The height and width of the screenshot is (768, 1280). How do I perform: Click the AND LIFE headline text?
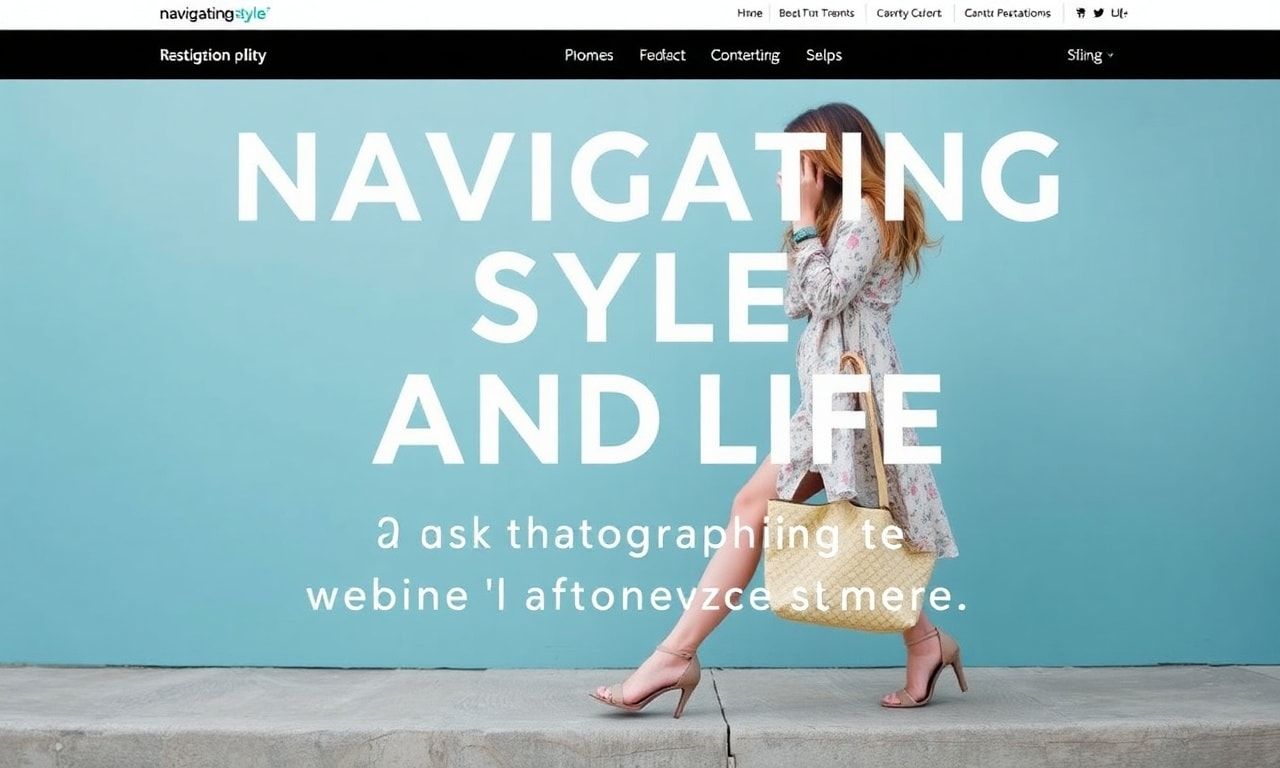(657, 419)
